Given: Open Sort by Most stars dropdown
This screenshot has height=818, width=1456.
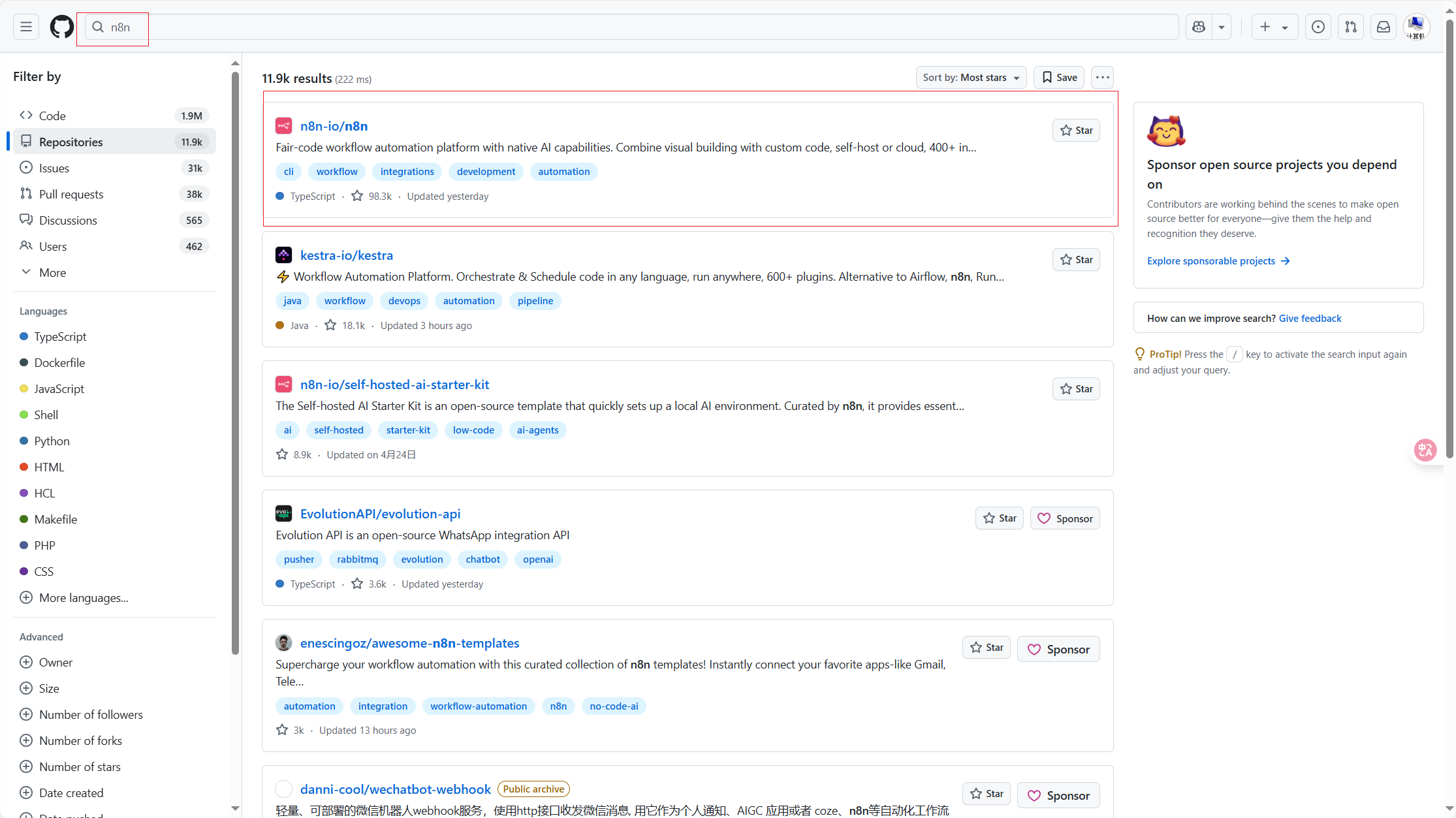Looking at the screenshot, I should (971, 78).
